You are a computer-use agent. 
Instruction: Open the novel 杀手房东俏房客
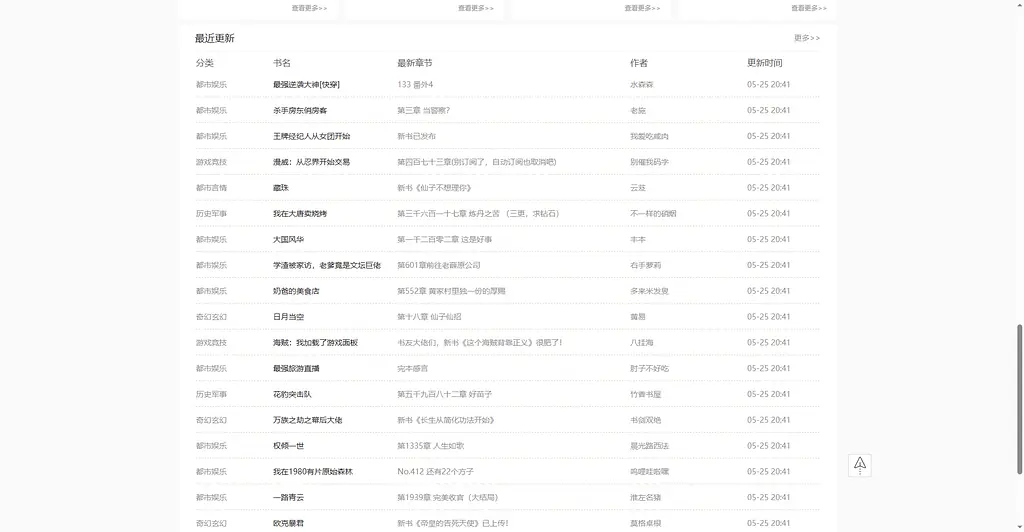pyautogui.click(x=299, y=110)
